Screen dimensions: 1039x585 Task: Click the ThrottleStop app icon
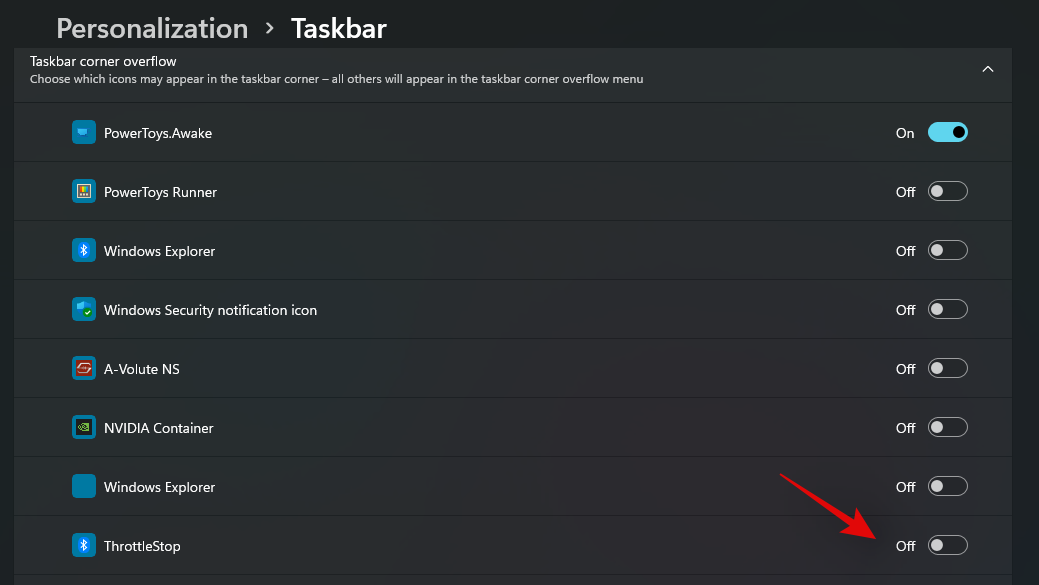click(x=84, y=545)
